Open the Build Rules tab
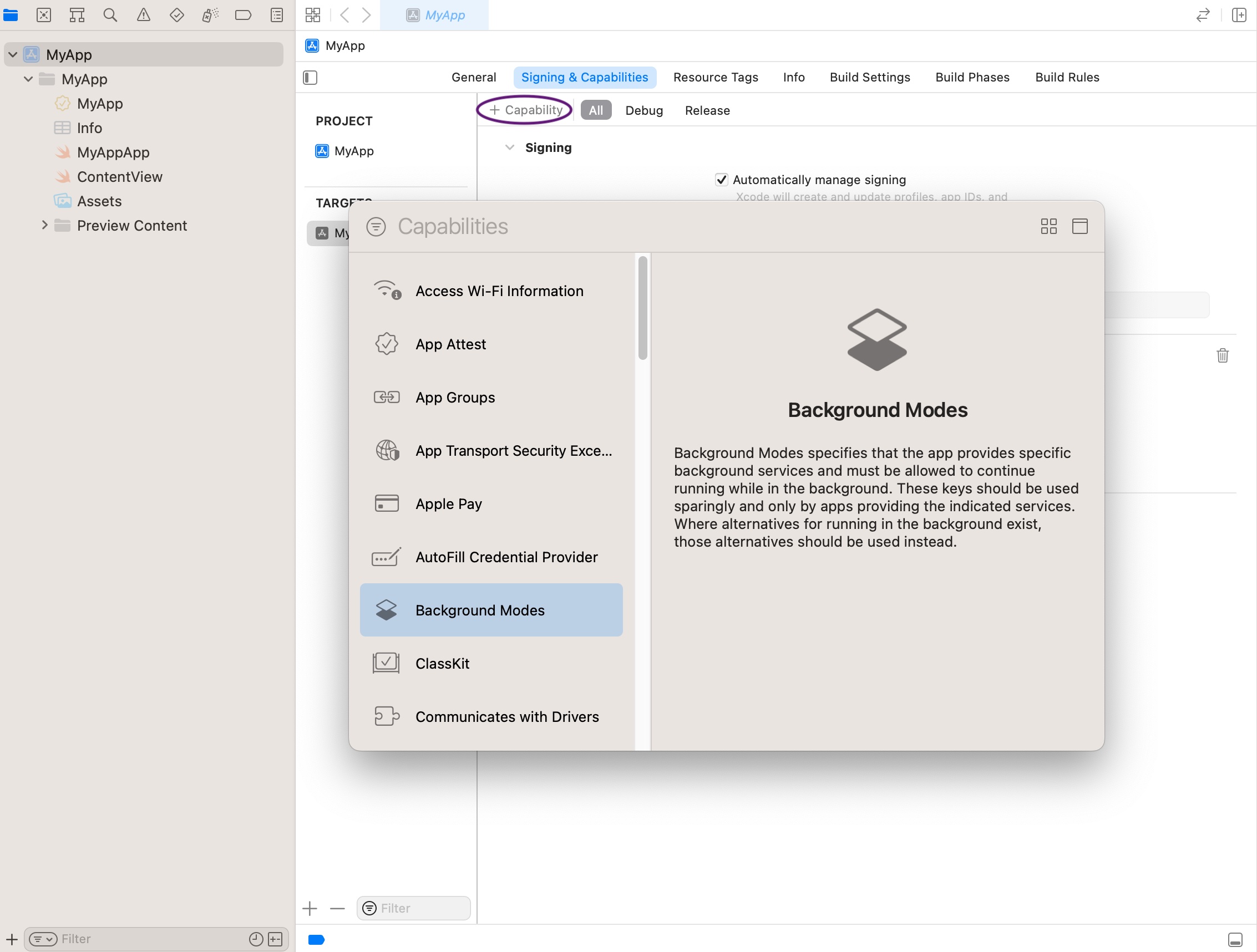Screen dimensions: 1257x952 point(1067,77)
